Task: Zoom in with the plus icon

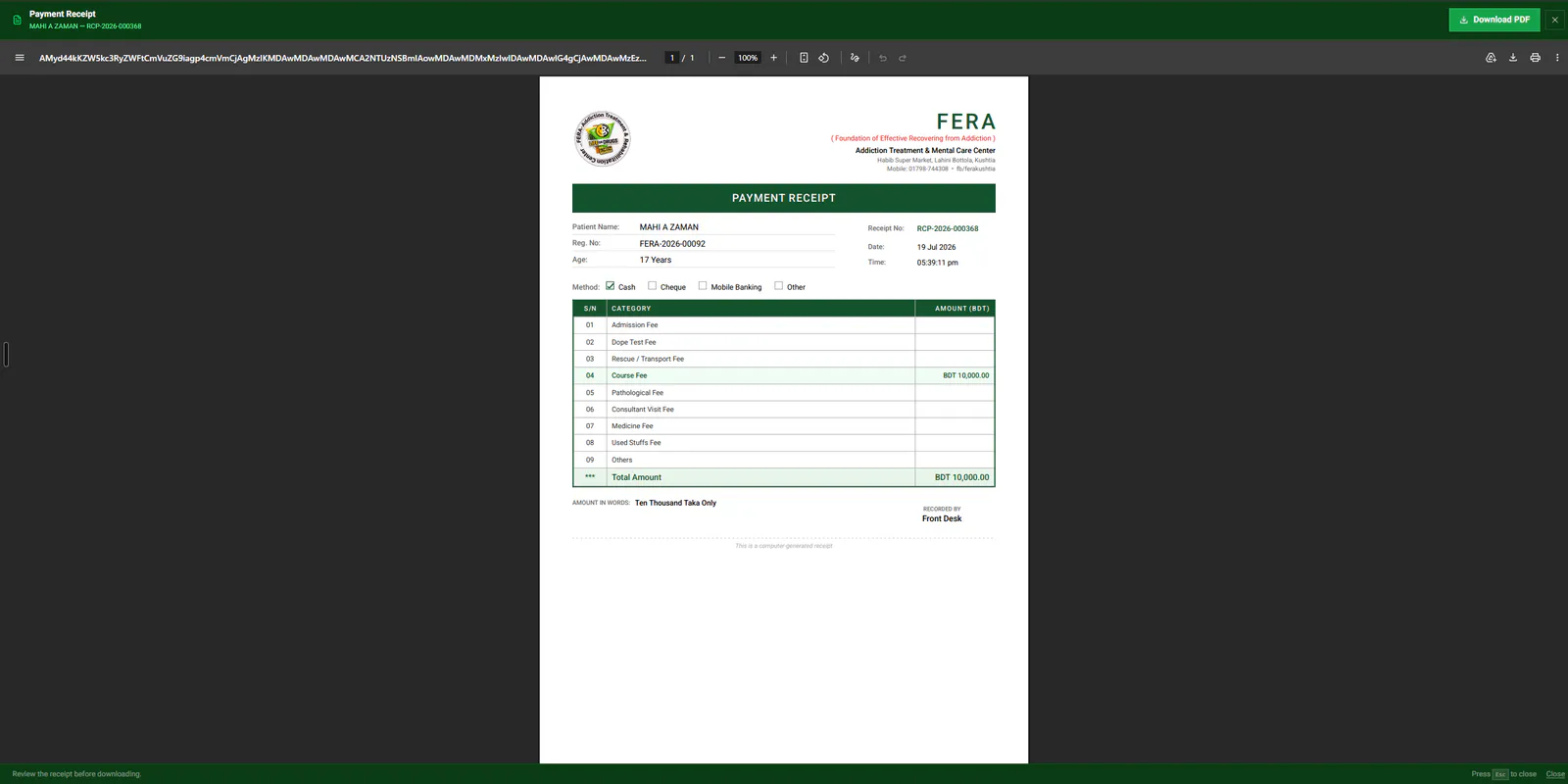Action: [773, 58]
